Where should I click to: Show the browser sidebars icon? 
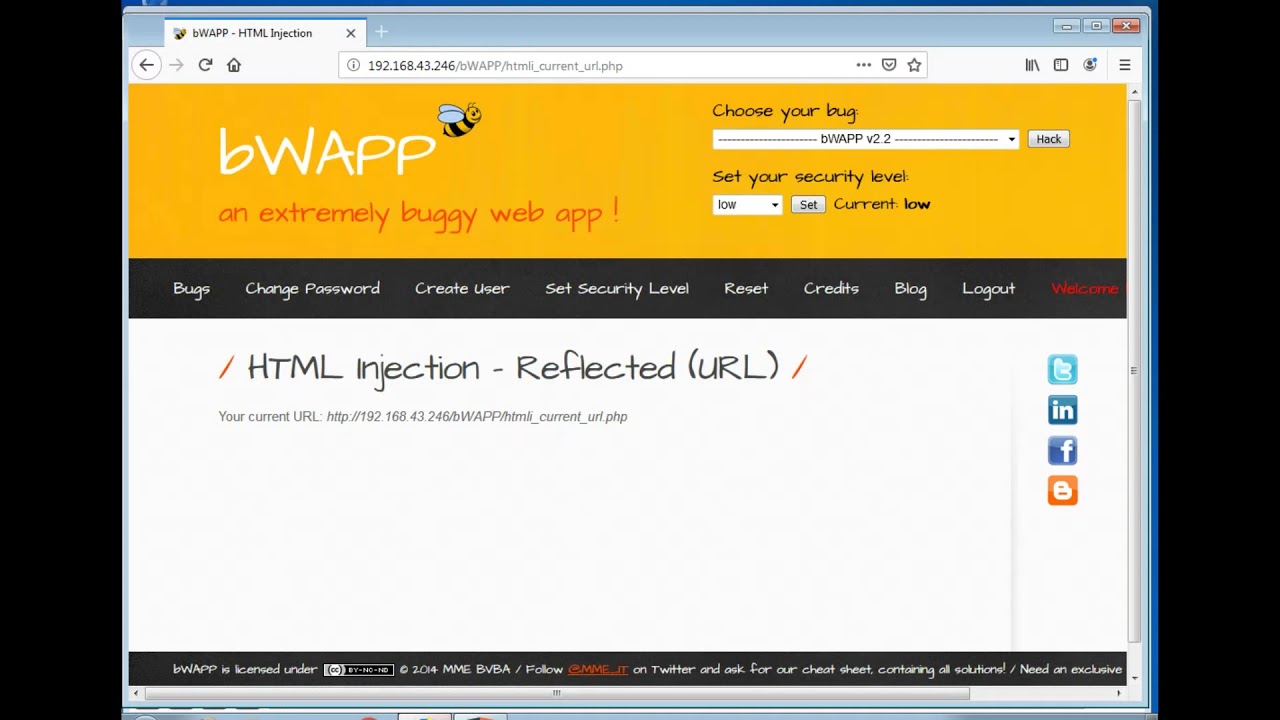click(x=1061, y=65)
